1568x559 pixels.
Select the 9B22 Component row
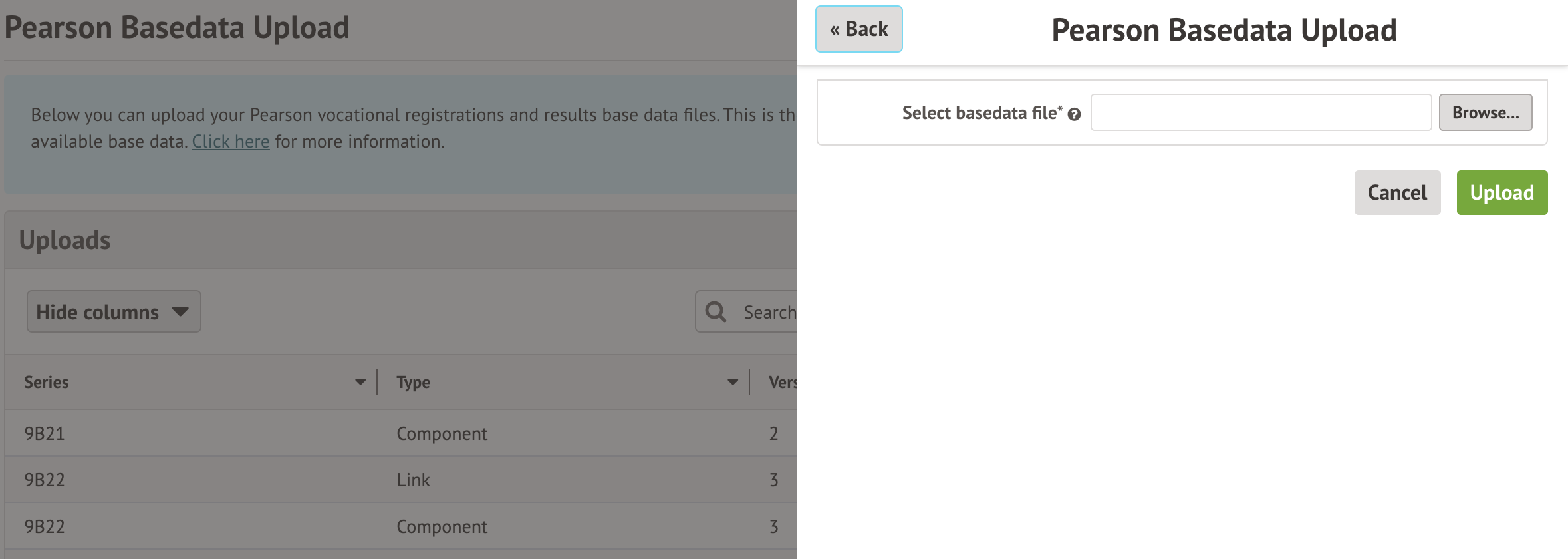[x=399, y=526]
